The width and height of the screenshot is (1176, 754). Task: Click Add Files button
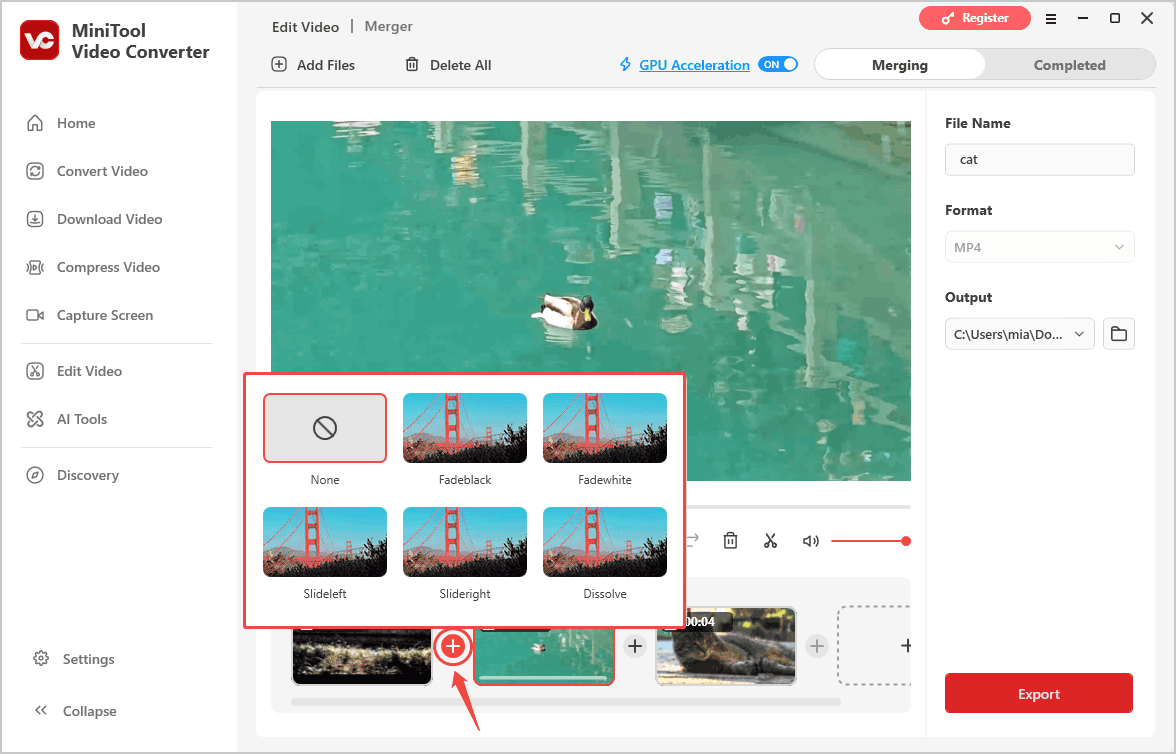[313, 65]
